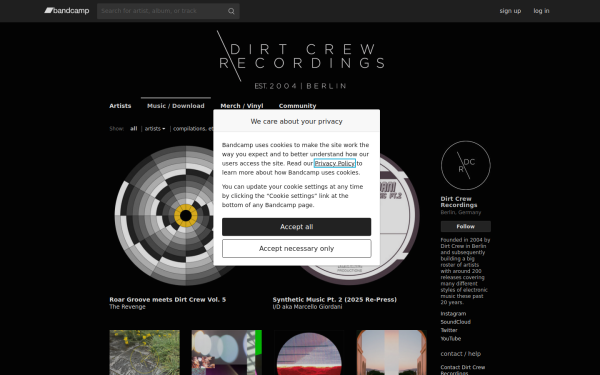Click the 'Berlin, Germany' location text
Screen dimensions: 600x375
[461, 212]
